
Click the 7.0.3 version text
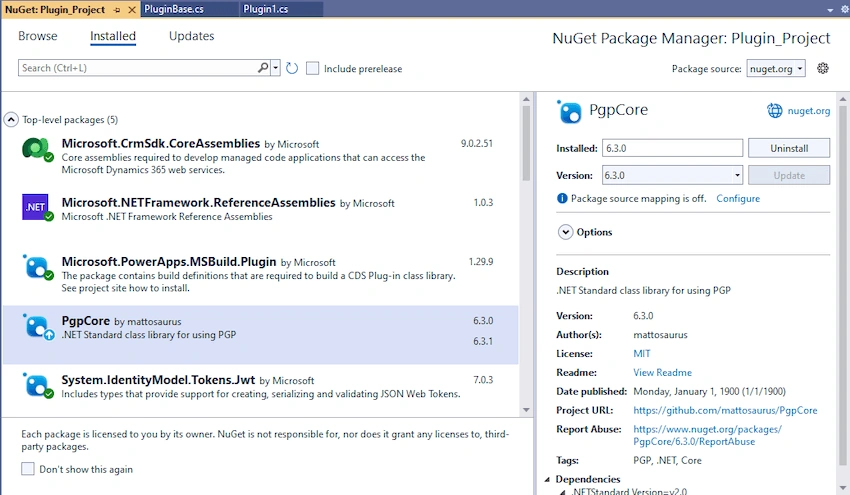pyautogui.click(x=483, y=380)
